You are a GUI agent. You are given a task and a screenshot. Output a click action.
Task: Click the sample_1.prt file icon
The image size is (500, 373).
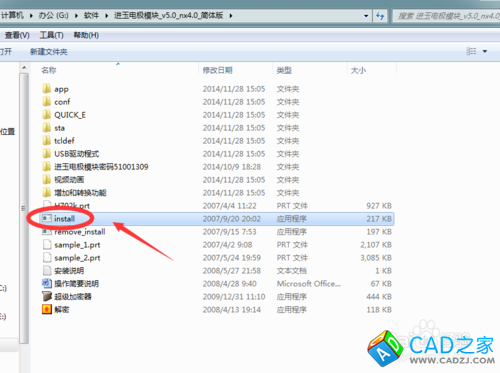click(x=47, y=245)
